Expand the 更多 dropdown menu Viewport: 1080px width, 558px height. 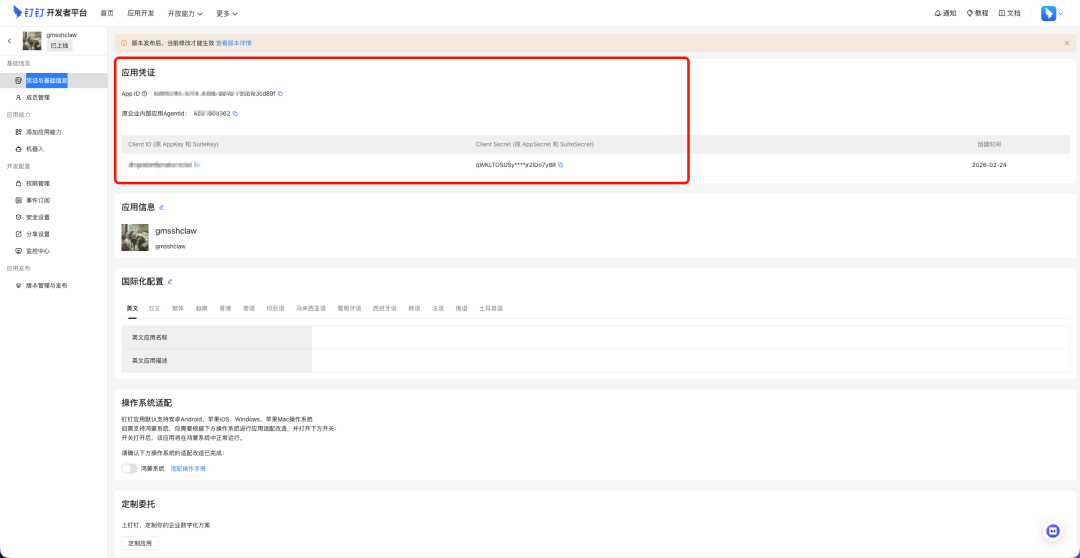pos(227,13)
